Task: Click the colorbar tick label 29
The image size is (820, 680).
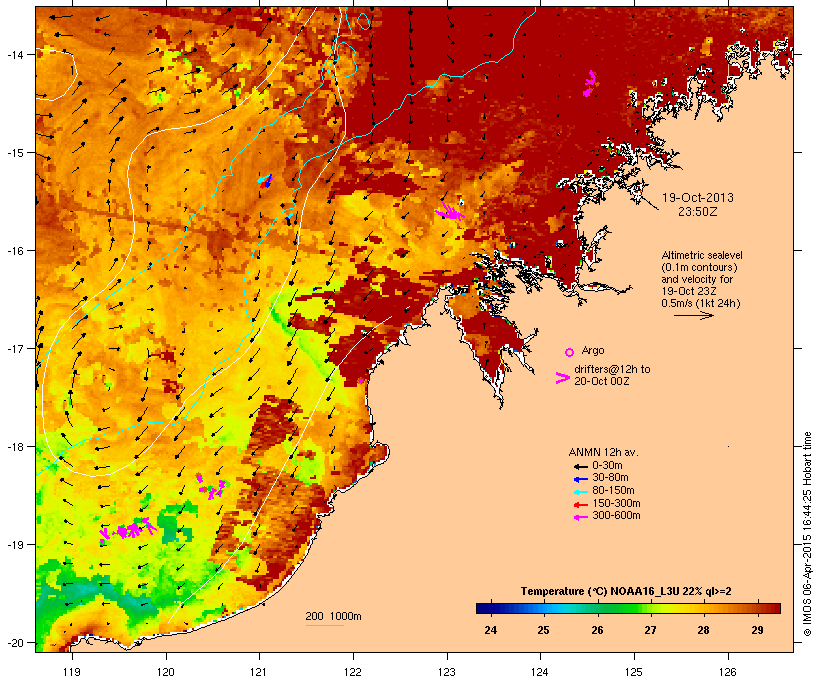Action: pos(757,630)
